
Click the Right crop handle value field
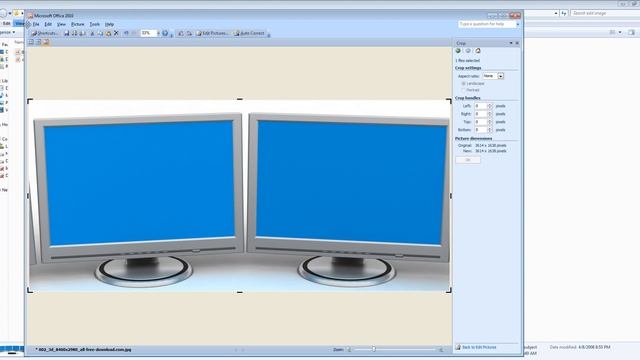click(480, 114)
